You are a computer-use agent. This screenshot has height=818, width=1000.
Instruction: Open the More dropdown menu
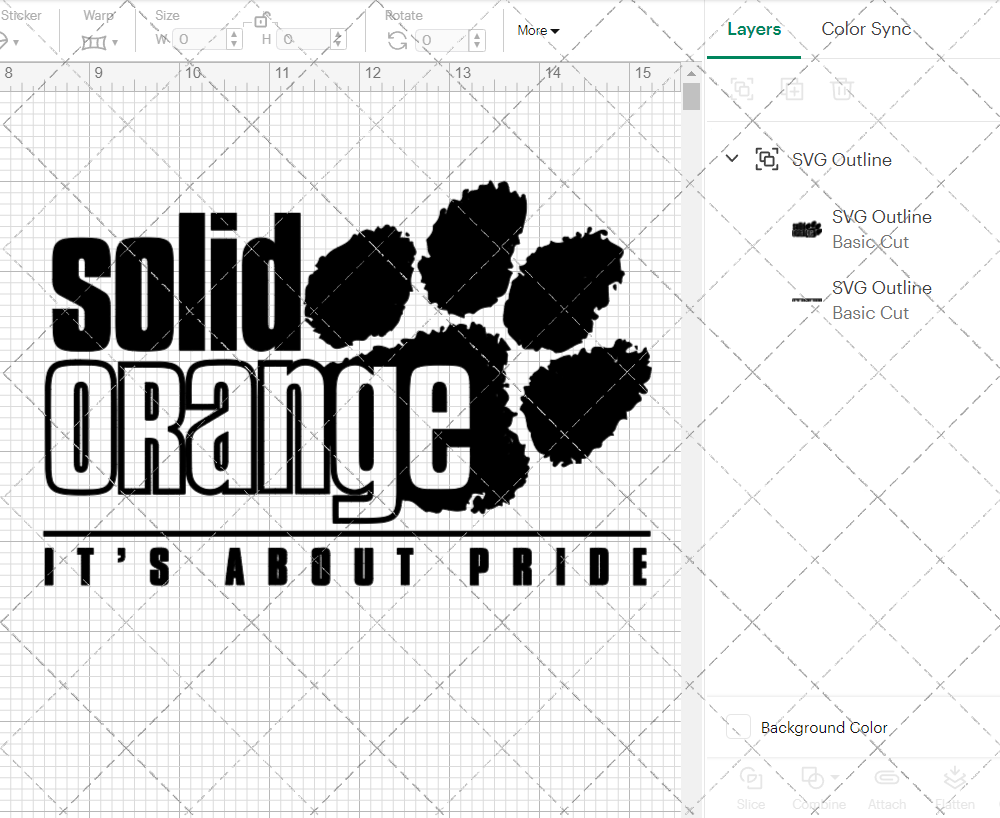tap(538, 31)
